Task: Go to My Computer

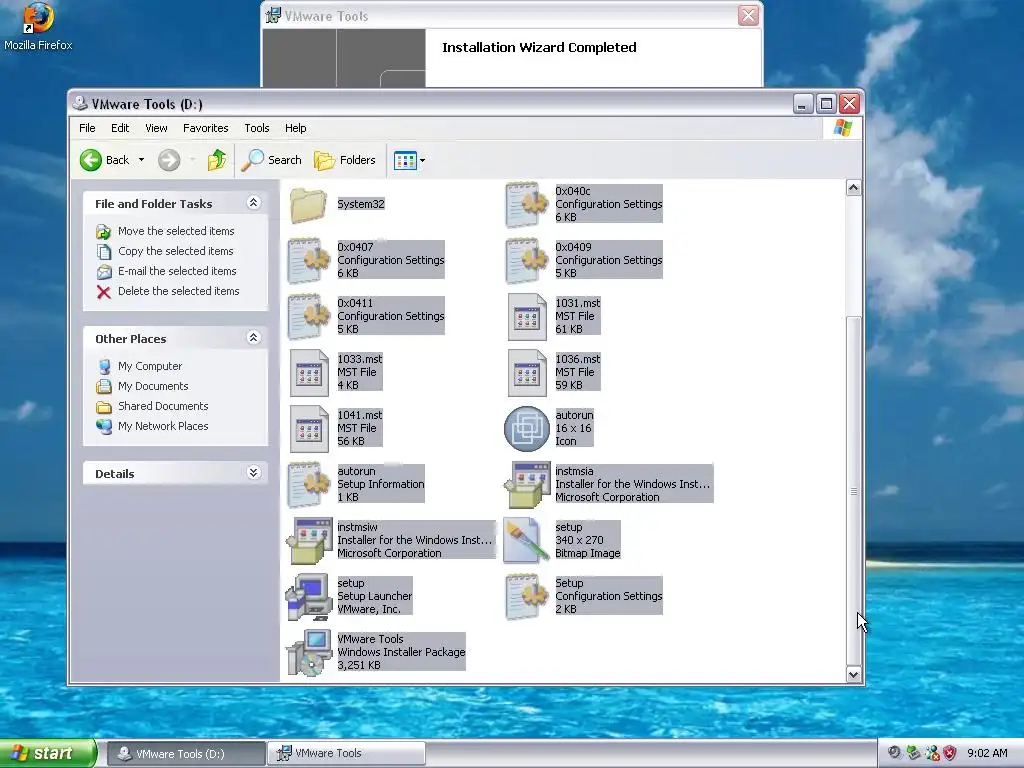Action: (150, 366)
